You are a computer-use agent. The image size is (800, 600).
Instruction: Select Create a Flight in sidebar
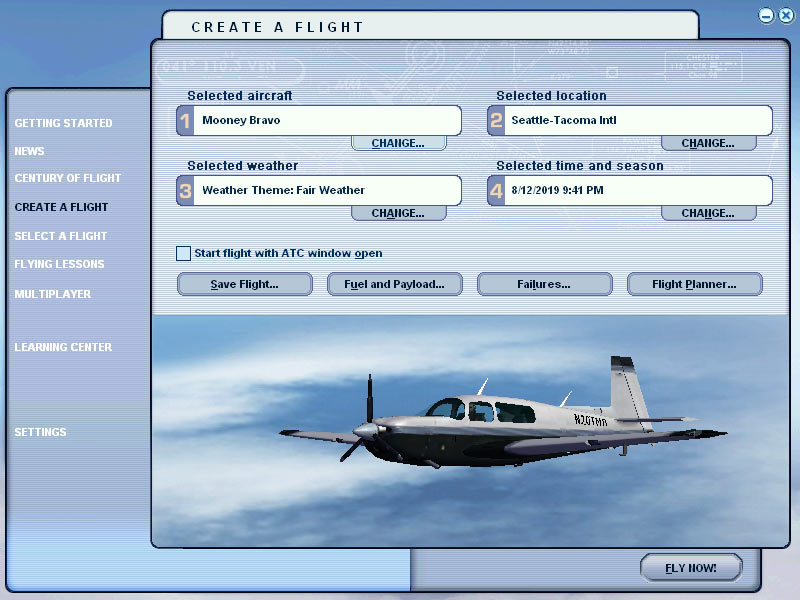(61, 207)
